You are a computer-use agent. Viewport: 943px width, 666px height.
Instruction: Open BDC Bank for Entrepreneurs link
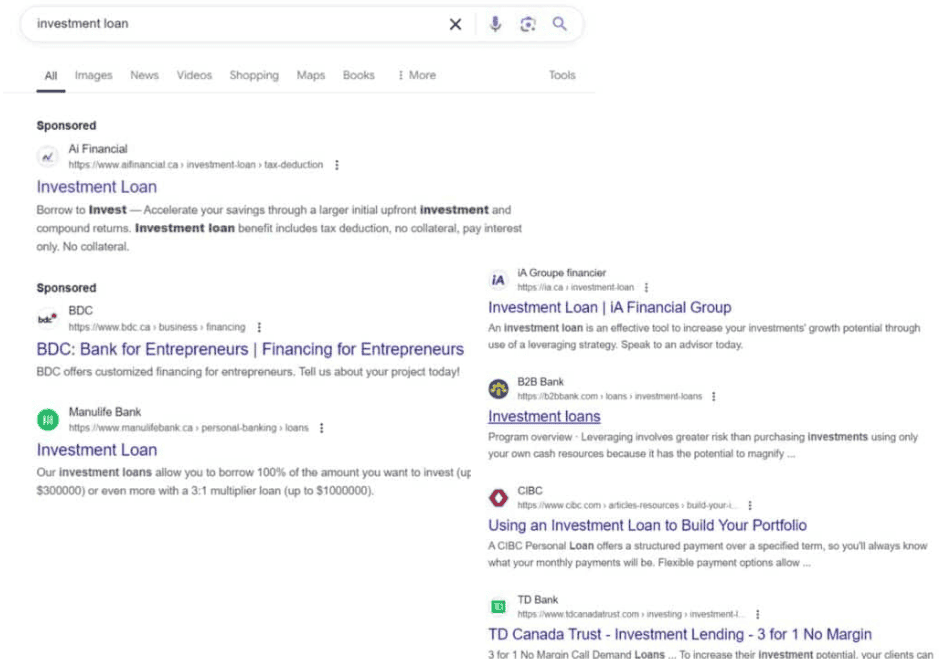[x=250, y=349]
